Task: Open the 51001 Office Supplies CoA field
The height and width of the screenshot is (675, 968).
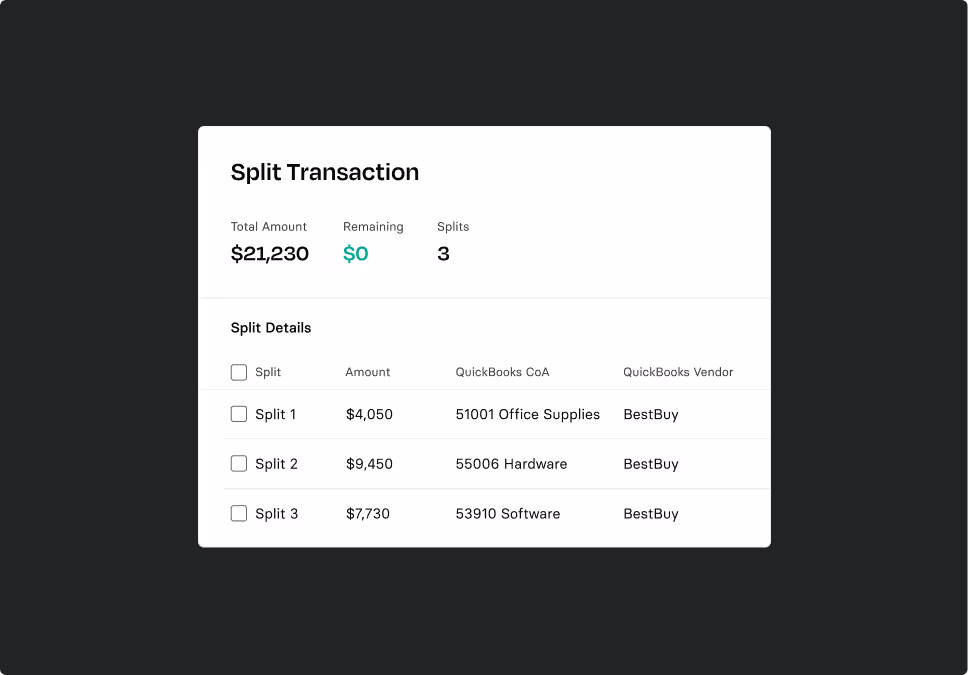Action: (x=527, y=414)
